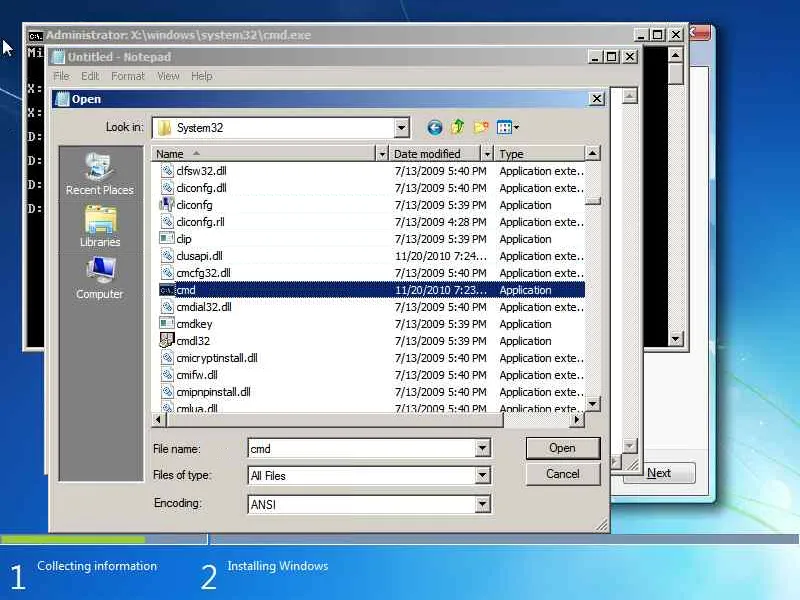Screen dimensions: 800x600
Task: Click file list horizontal scroll right arrow
Action: coord(577,419)
